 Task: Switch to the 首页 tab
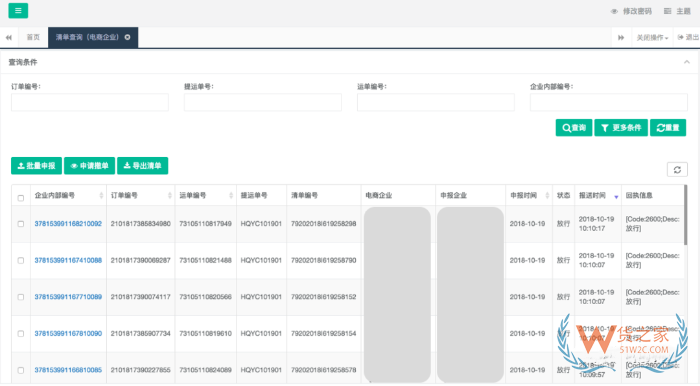click(x=33, y=37)
